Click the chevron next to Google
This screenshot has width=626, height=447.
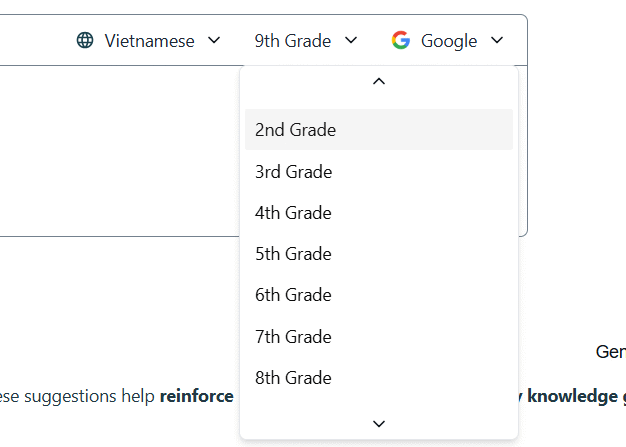(x=498, y=41)
